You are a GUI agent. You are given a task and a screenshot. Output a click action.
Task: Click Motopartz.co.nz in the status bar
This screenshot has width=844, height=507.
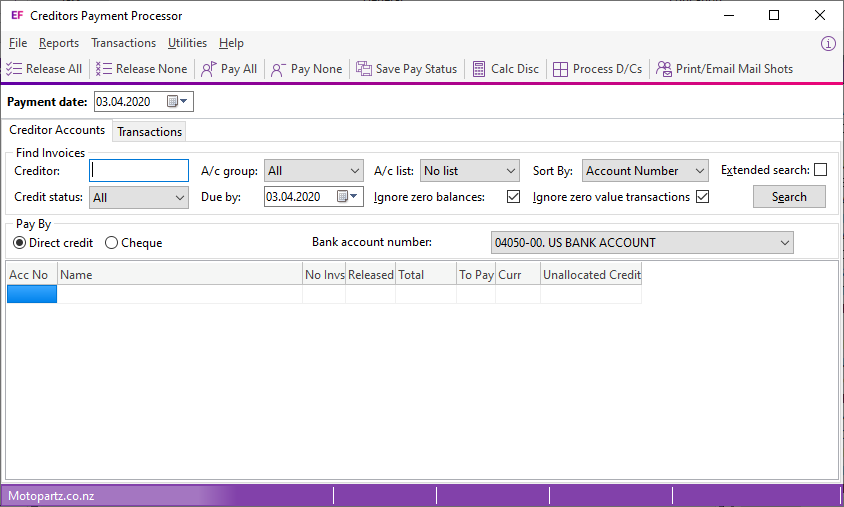[x=51, y=496]
